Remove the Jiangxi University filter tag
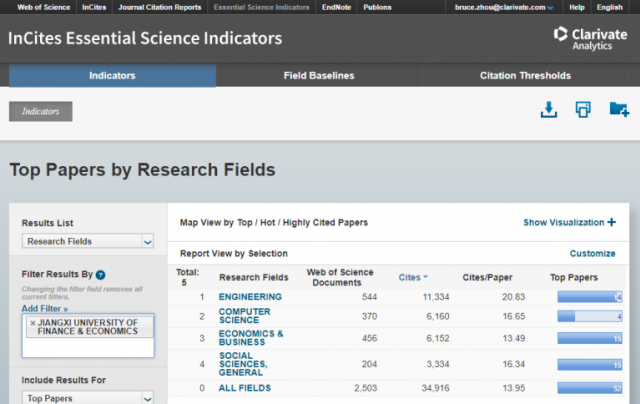640x404 pixels. [x=33, y=323]
